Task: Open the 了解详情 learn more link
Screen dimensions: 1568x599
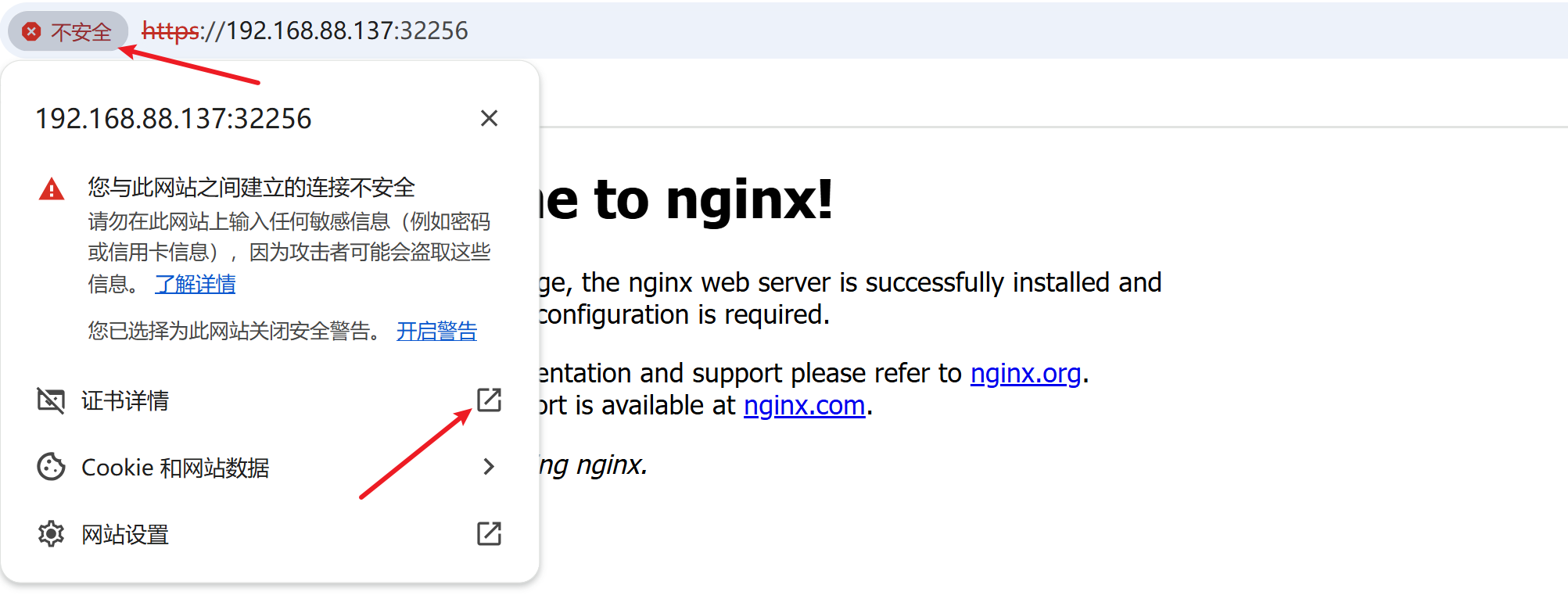Action: tap(196, 284)
